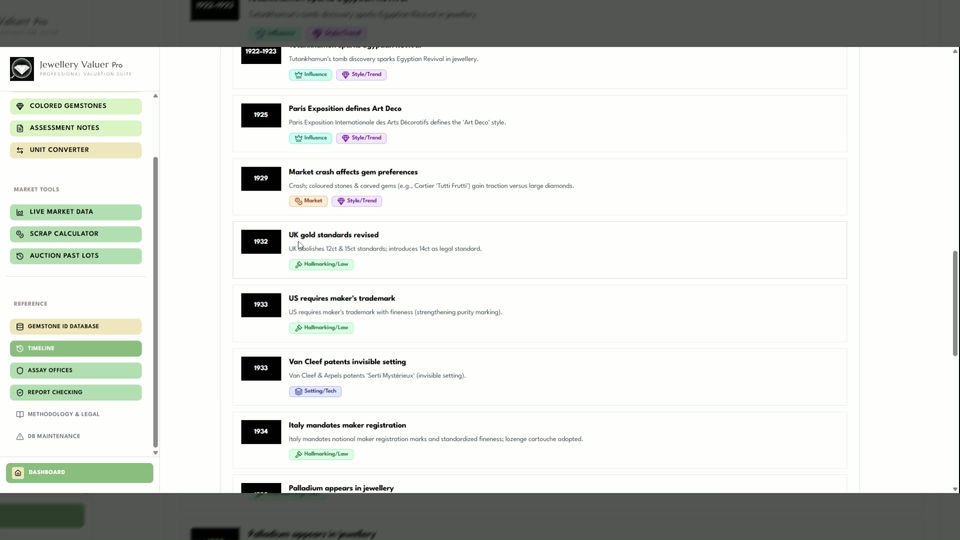960x540 pixels.
Task: Open Assay Offices reference
Action: [x=76, y=370]
